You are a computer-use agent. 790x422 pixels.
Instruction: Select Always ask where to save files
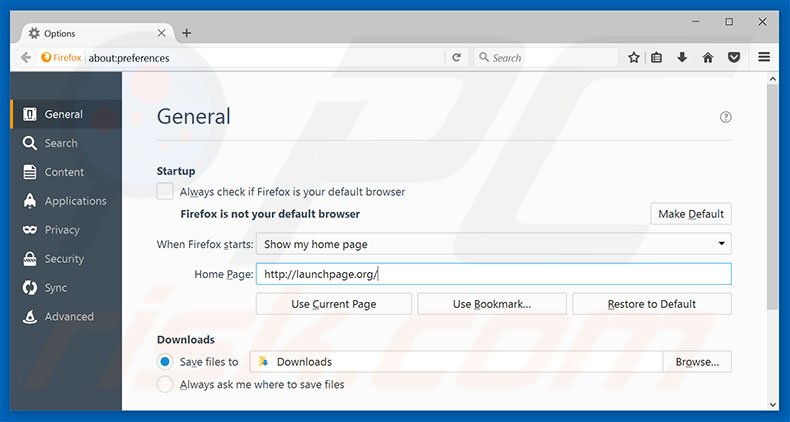click(x=165, y=384)
